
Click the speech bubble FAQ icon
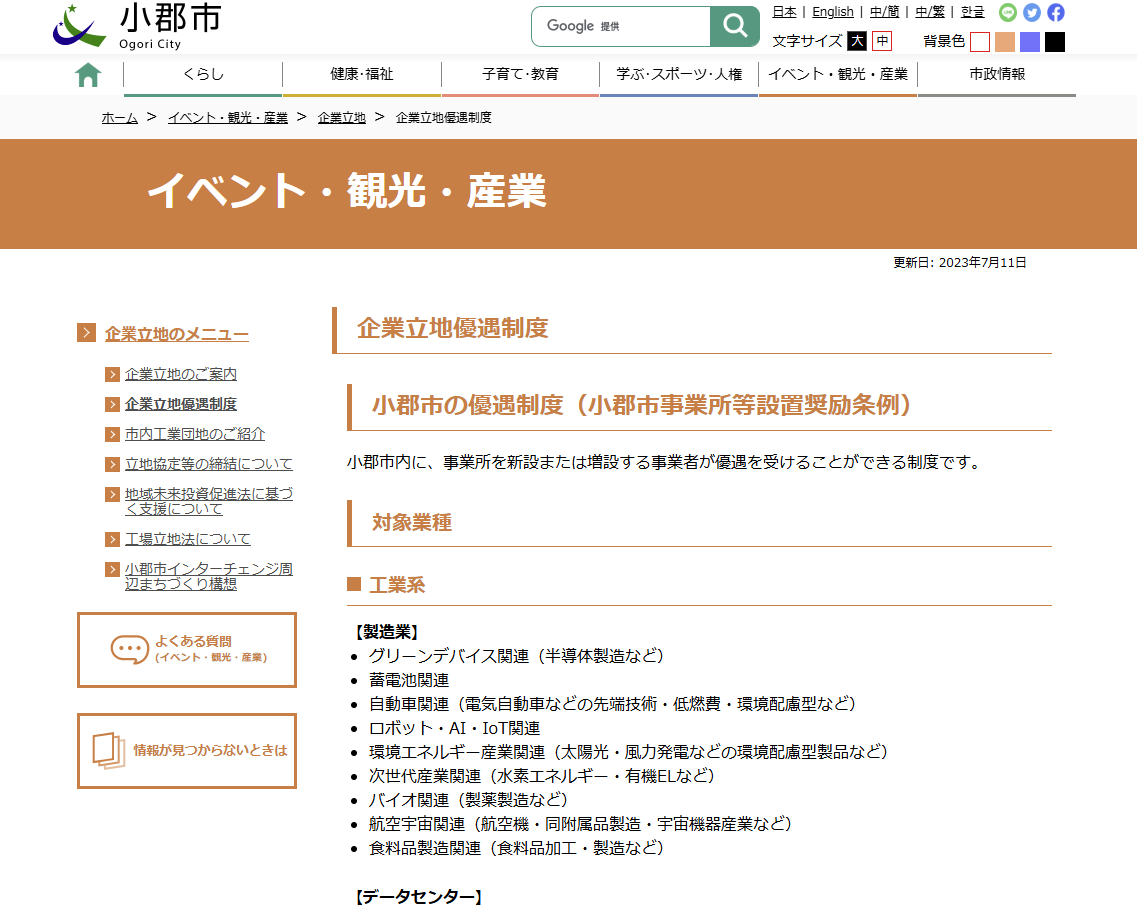click(130, 649)
